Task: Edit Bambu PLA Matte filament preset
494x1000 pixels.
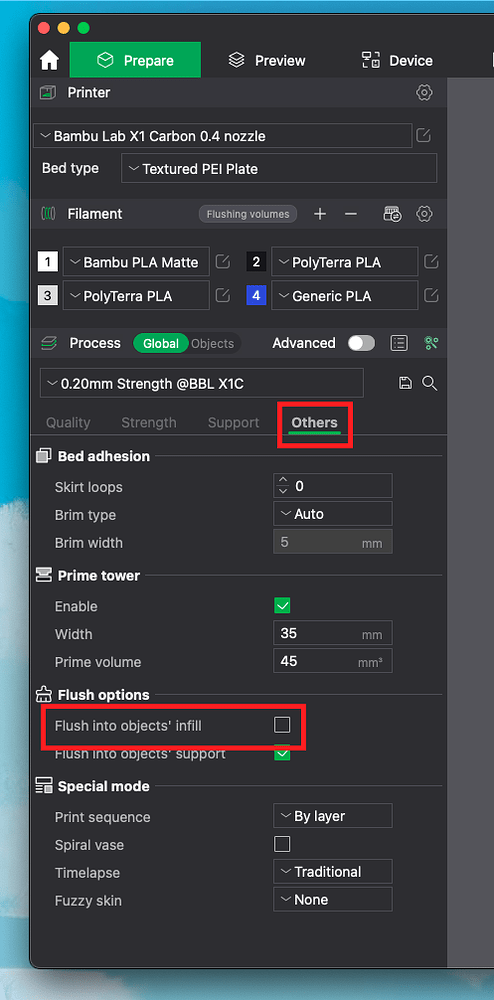Action: [222, 261]
